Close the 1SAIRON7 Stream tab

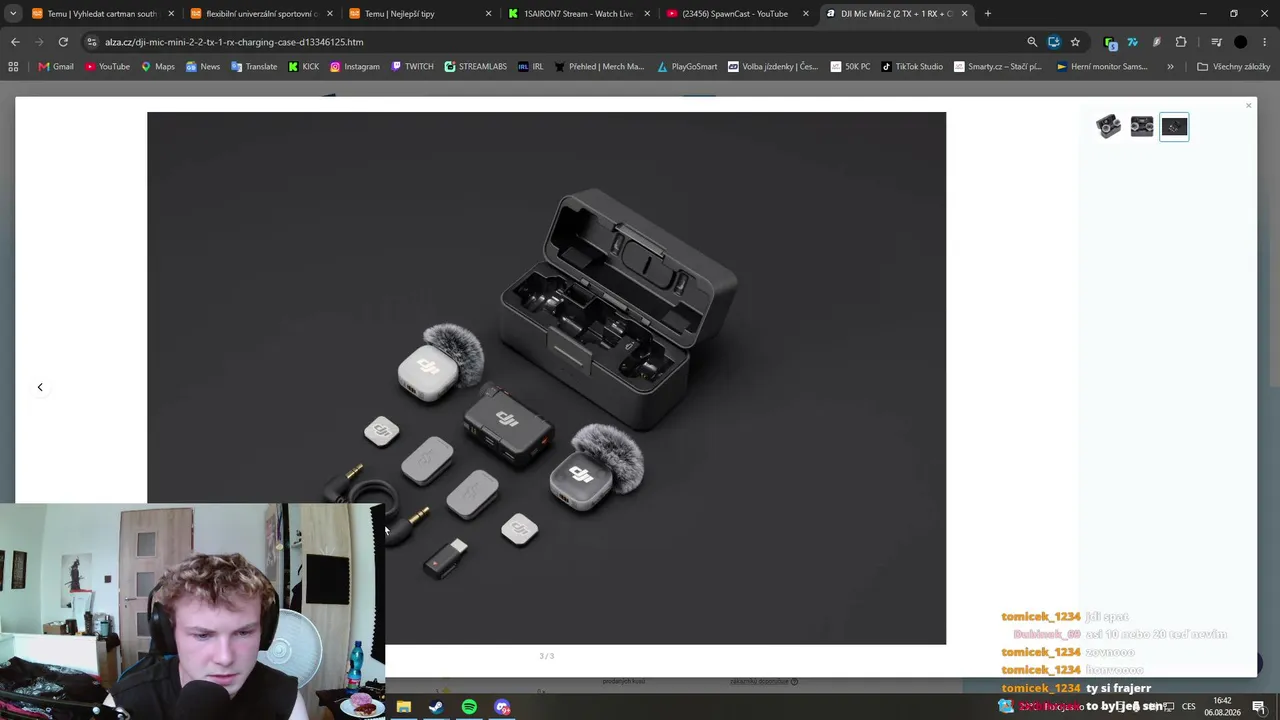[647, 14]
